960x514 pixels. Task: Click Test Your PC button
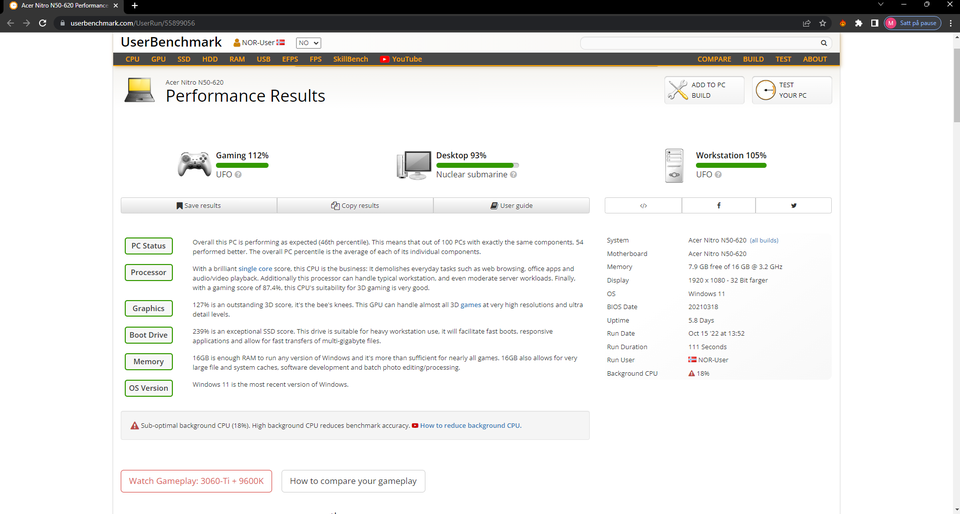792,90
